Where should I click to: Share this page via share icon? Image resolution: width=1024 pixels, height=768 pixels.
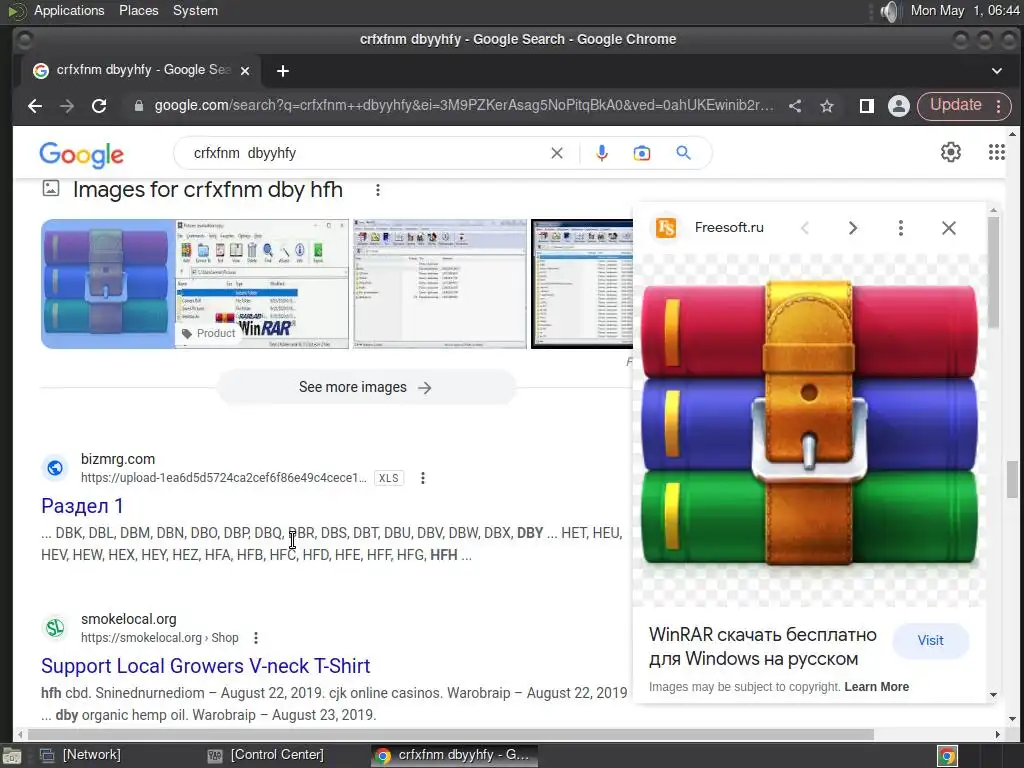coord(795,106)
